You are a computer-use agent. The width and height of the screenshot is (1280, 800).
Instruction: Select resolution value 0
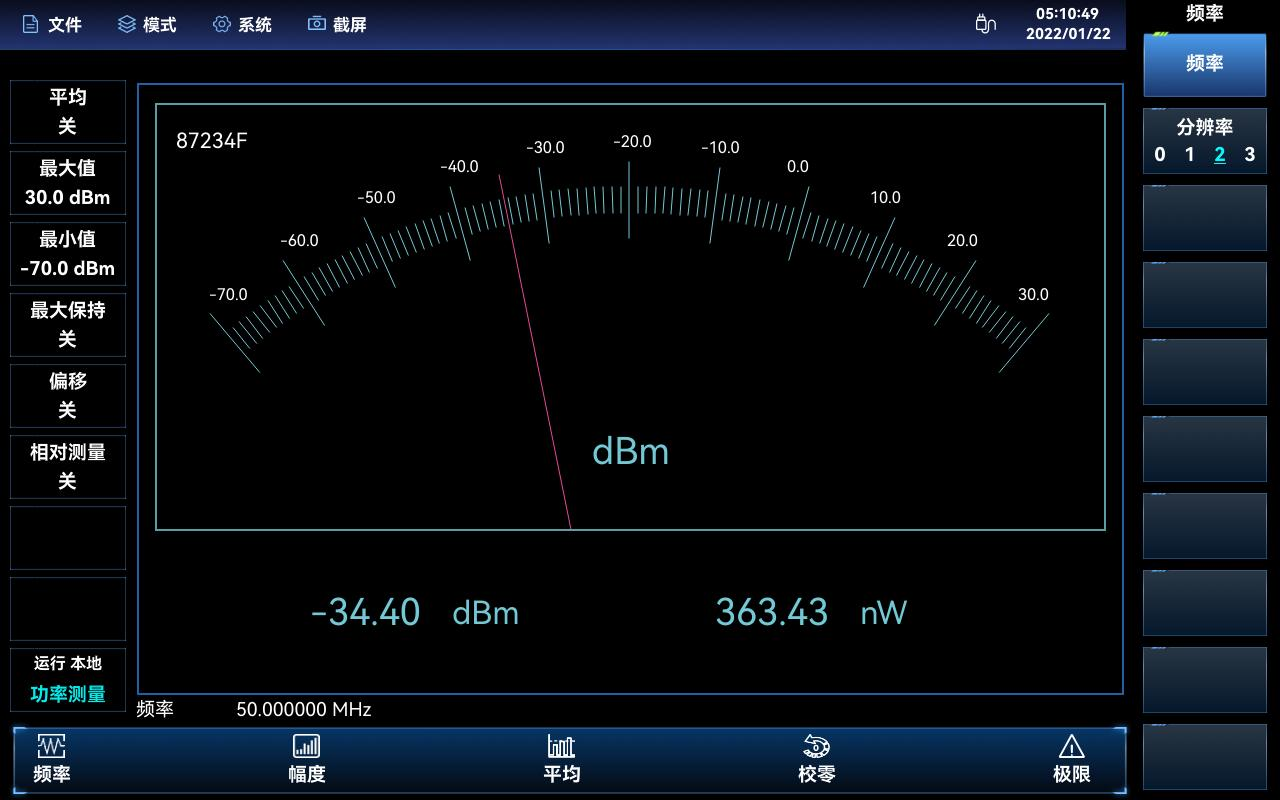[1160, 155]
